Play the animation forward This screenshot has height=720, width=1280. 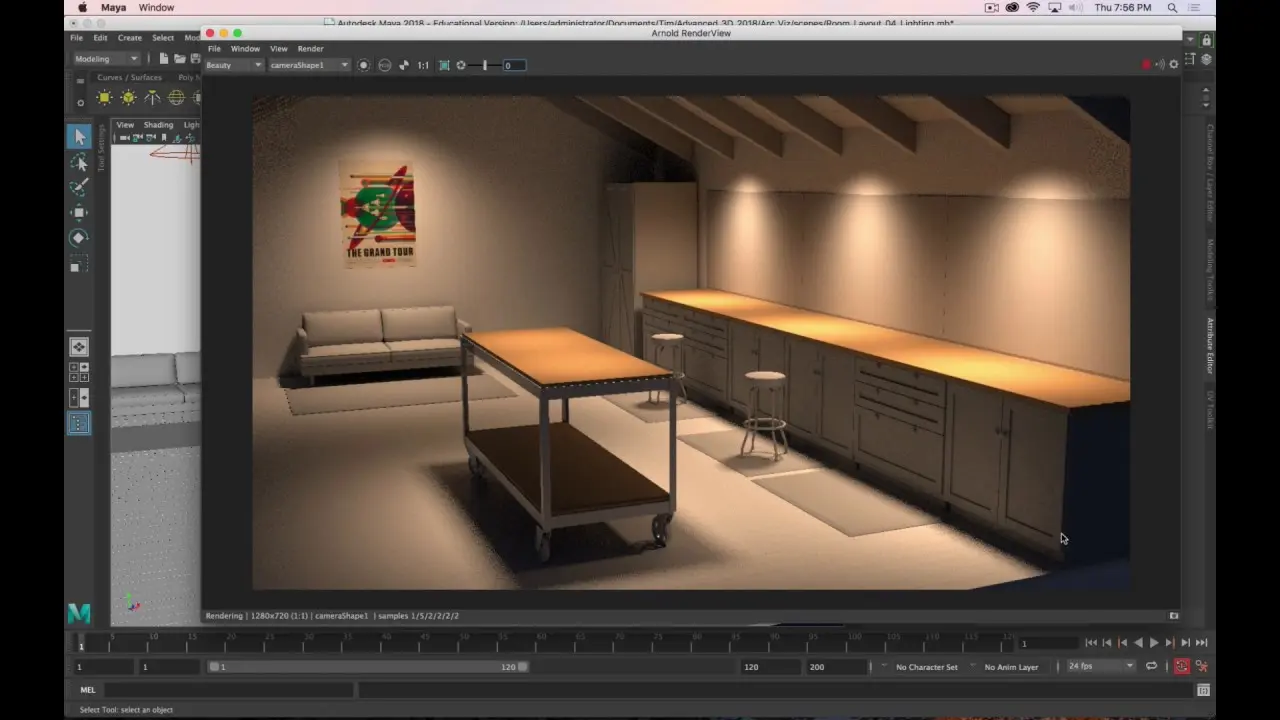pos(1154,643)
